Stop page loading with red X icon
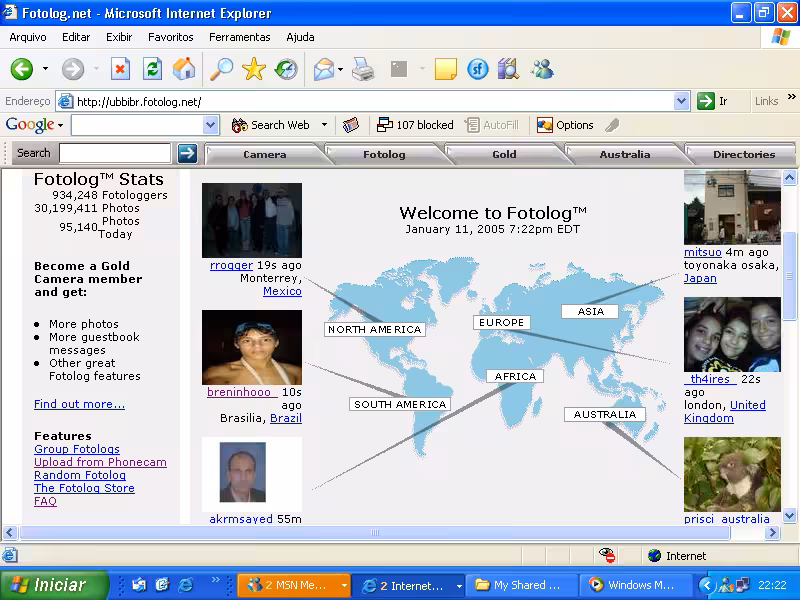This screenshot has width=800, height=600. pos(120,69)
